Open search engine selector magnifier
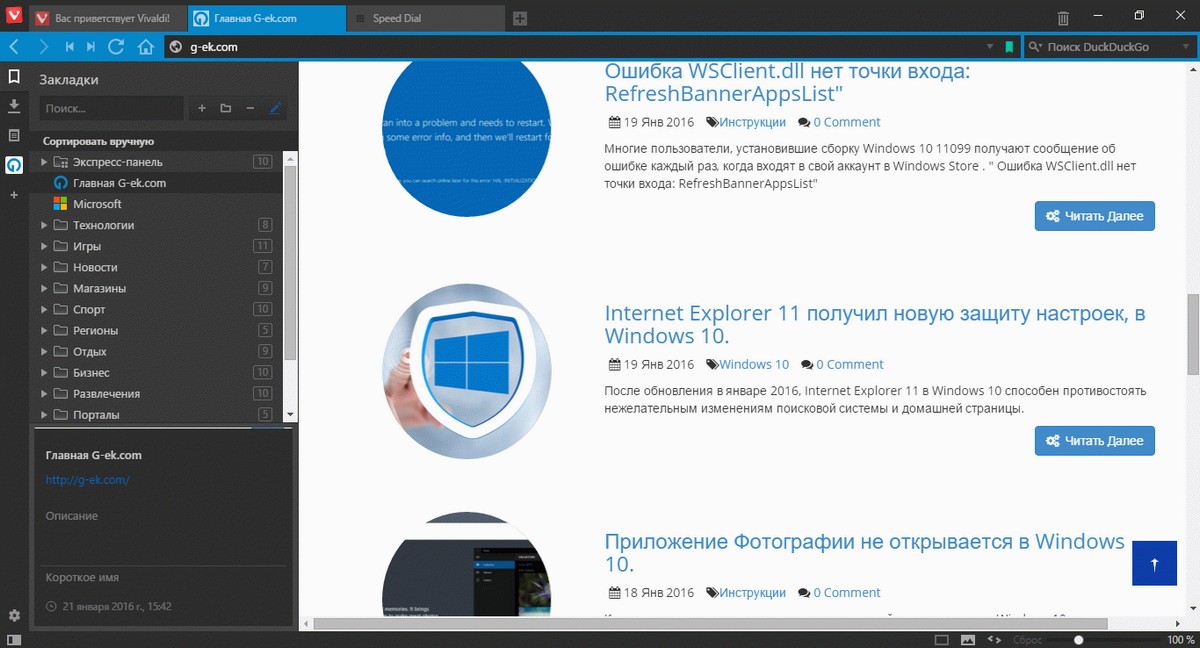This screenshot has height=648, width=1200. [x=1034, y=47]
